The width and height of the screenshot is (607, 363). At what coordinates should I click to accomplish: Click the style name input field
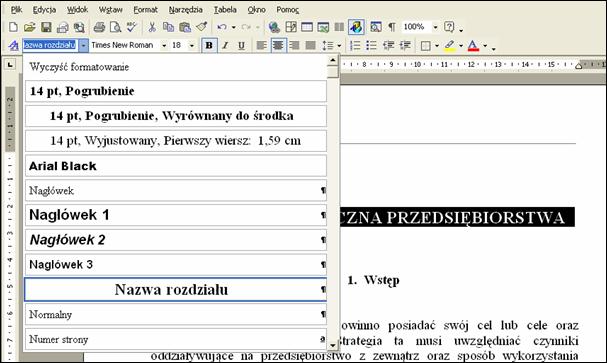point(50,45)
